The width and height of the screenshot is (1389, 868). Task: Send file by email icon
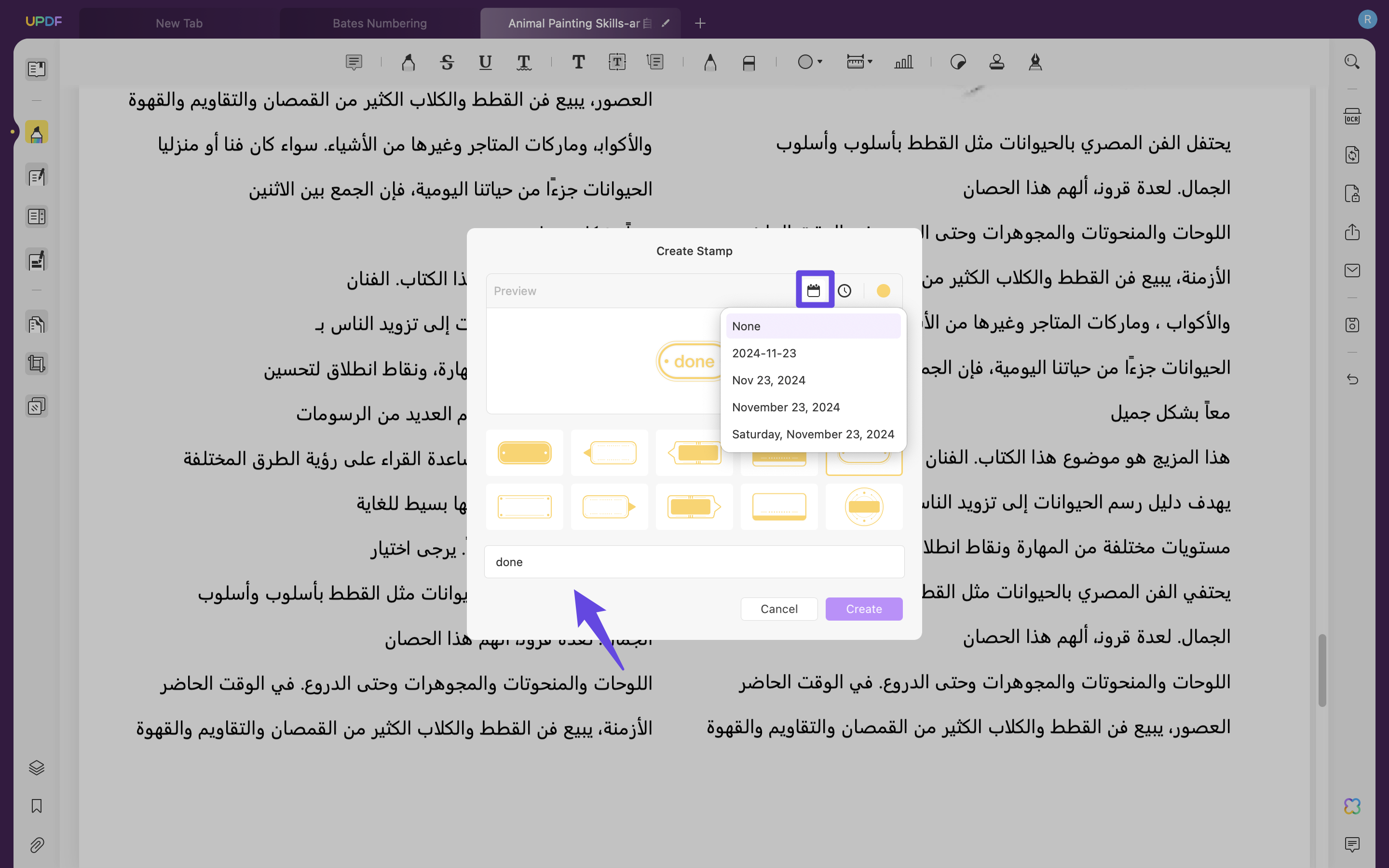click(1352, 271)
